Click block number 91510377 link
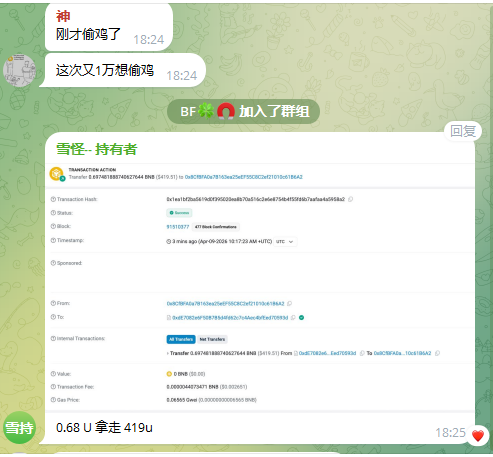 pyautogui.click(x=178, y=227)
